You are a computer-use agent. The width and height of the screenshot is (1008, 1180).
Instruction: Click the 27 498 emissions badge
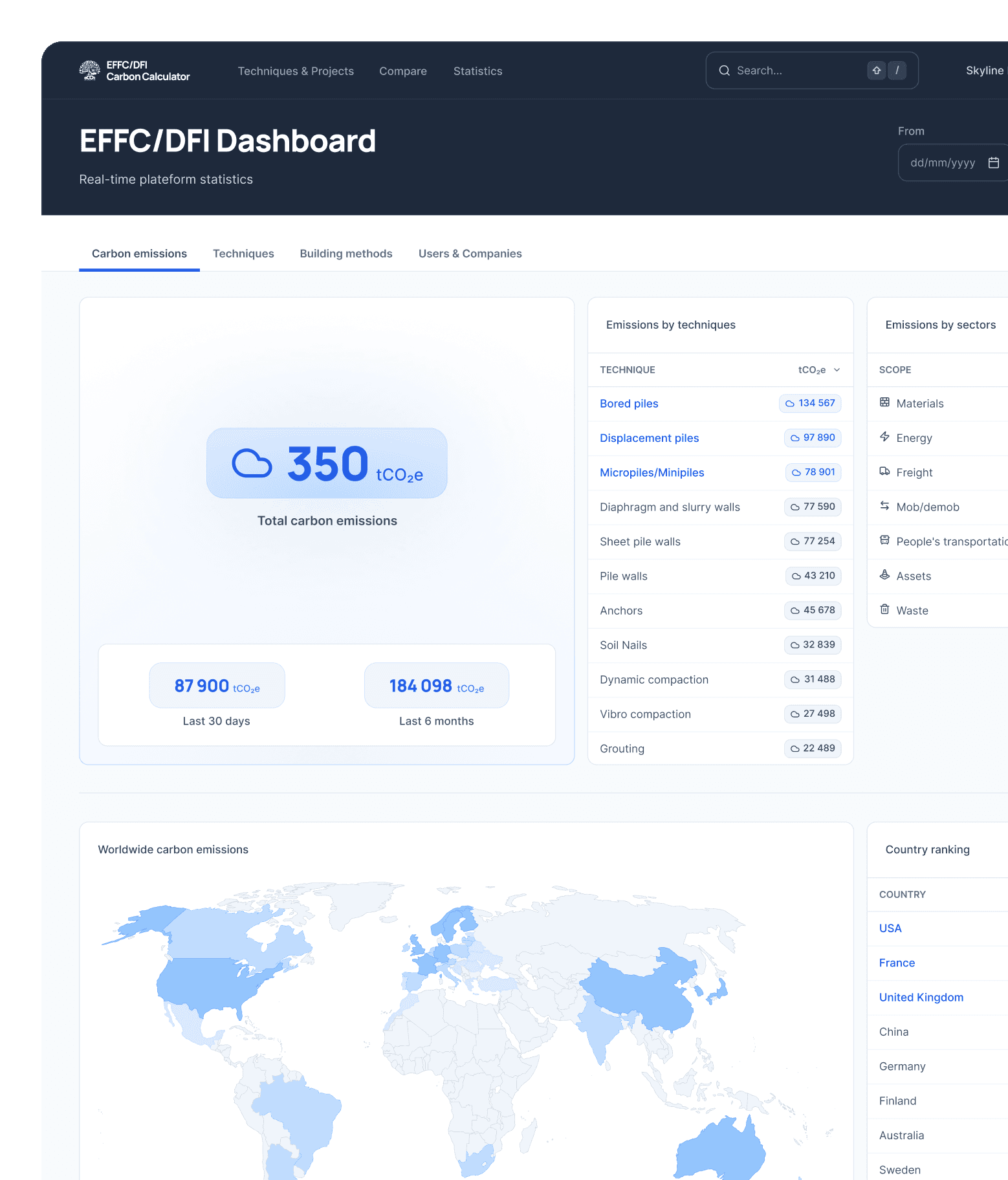coord(813,714)
